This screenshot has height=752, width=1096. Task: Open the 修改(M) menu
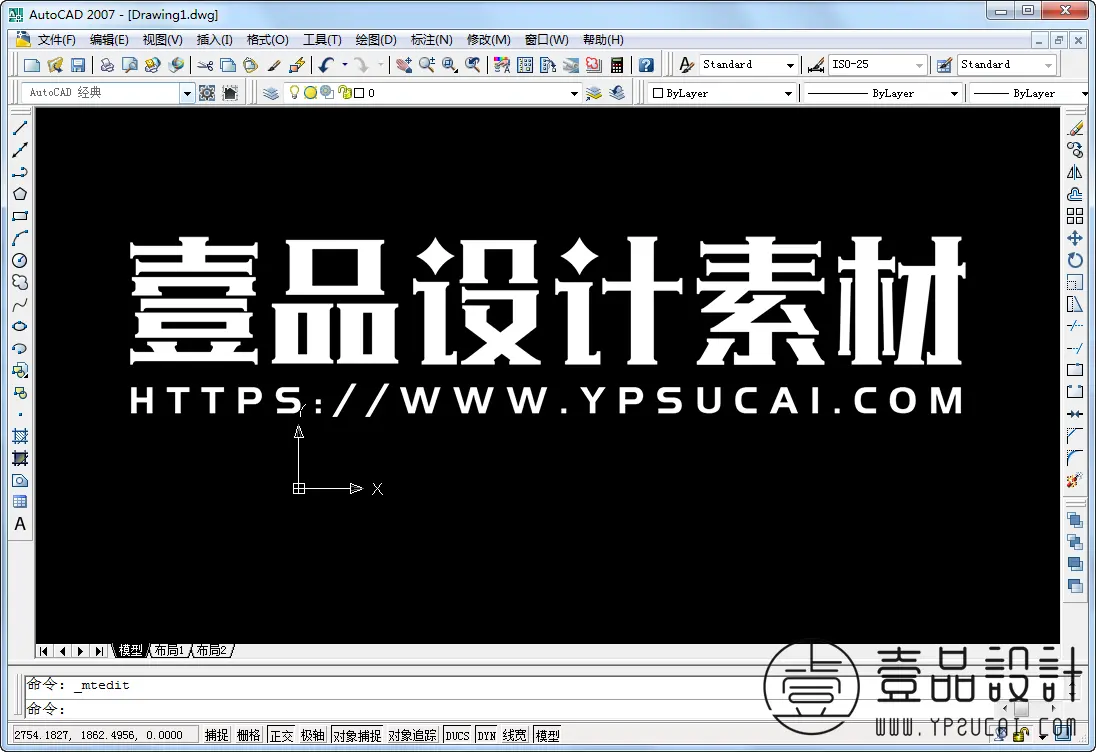(489, 40)
